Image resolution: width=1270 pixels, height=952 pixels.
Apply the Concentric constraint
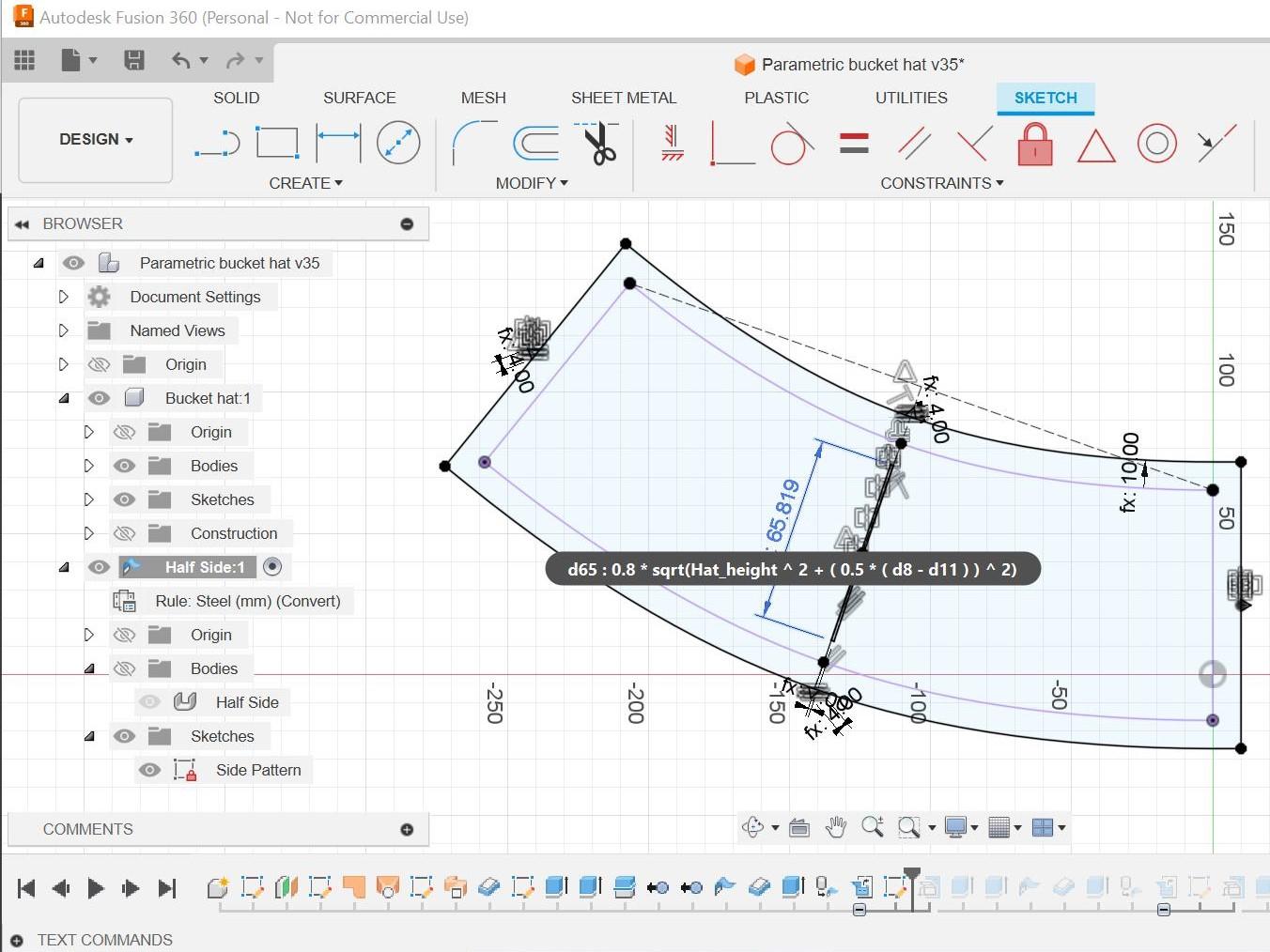pyautogui.click(x=1157, y=144)
